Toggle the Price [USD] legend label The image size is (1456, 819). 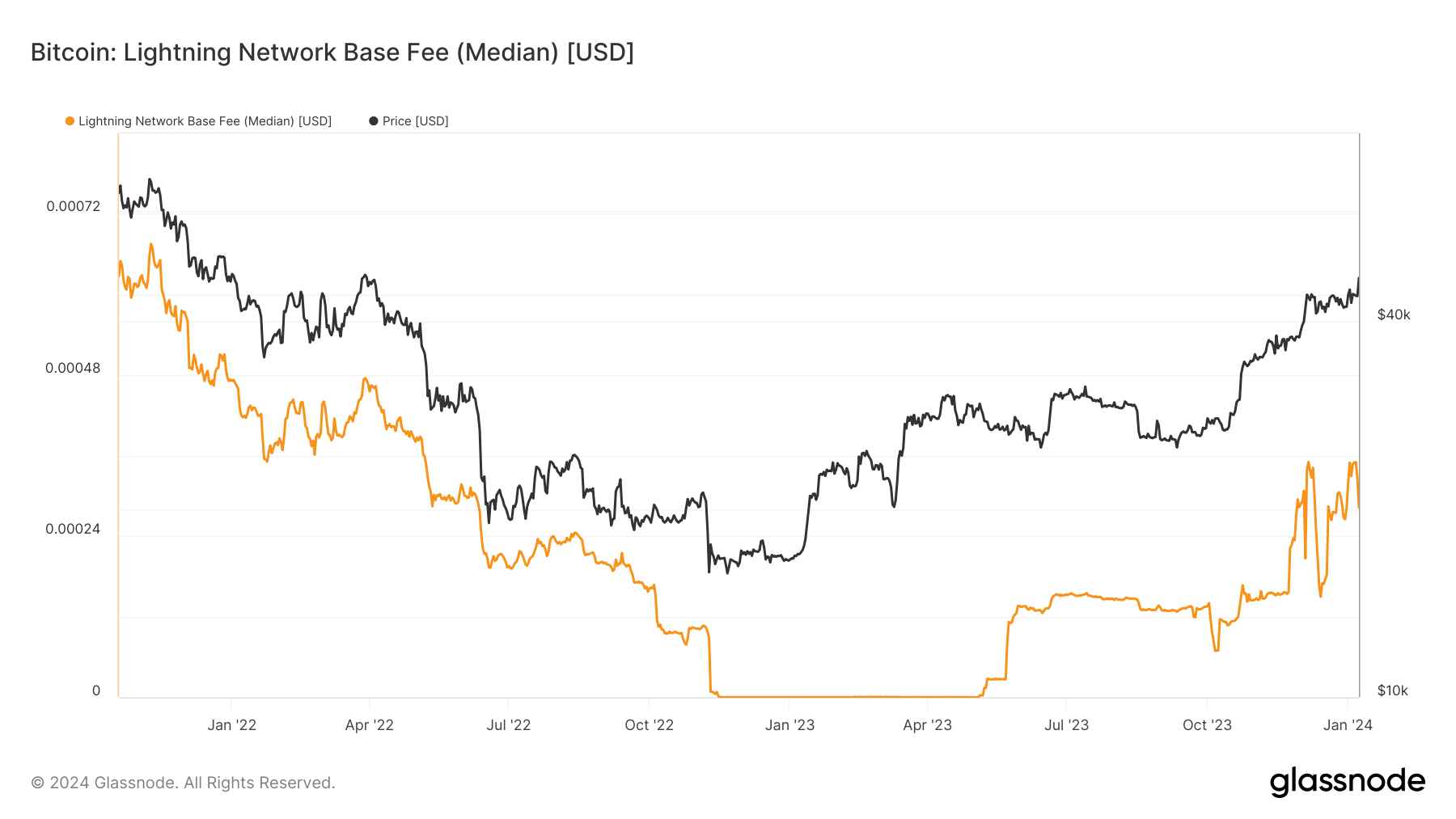pyautogui.click(x=415, y=121)
